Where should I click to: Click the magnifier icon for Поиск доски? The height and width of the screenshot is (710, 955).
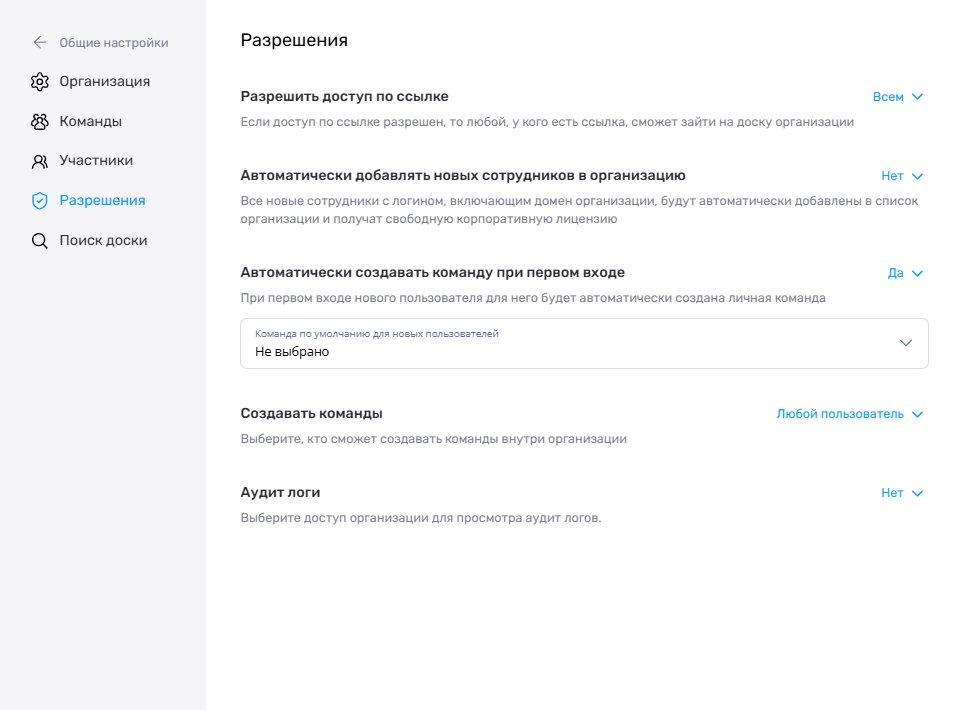pyautogui.click(x=40, y=241)
